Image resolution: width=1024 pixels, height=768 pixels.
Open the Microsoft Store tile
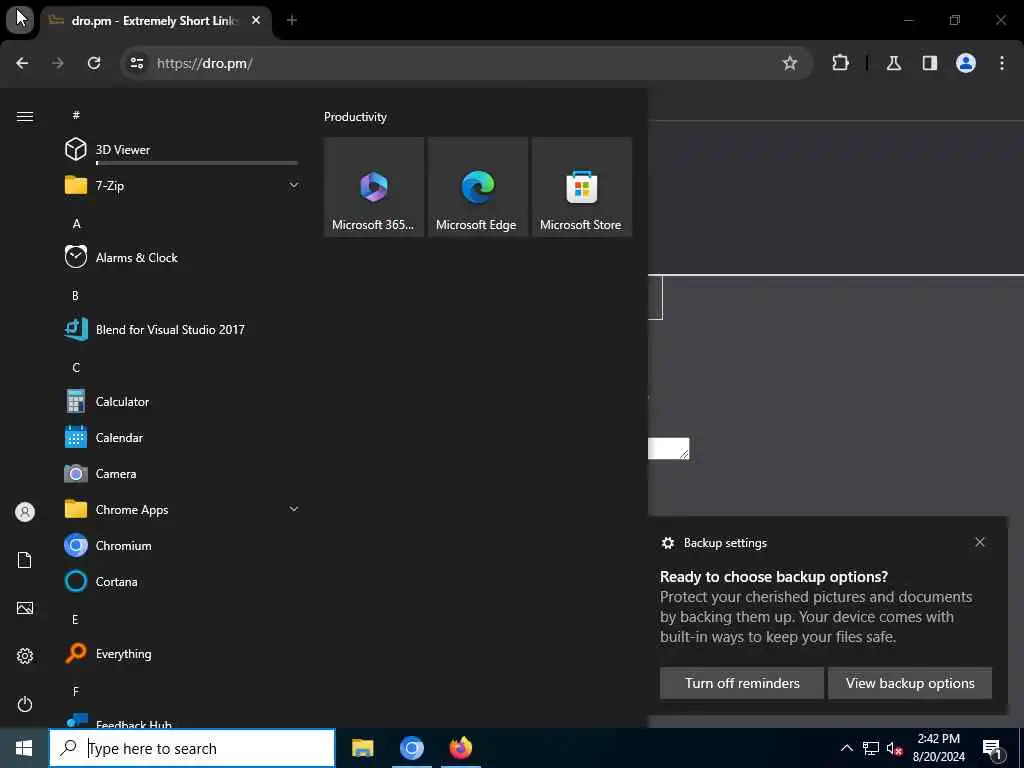tap(581, 187)
